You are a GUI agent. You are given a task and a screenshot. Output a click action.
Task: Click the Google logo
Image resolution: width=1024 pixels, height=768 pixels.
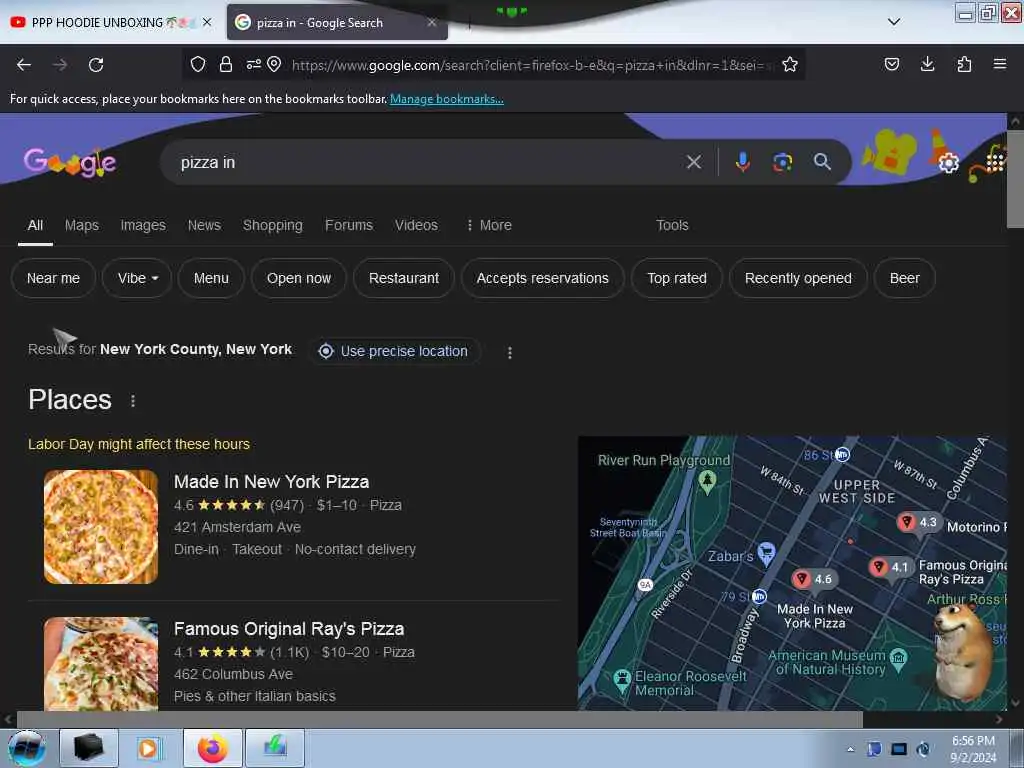click(70, 162)
